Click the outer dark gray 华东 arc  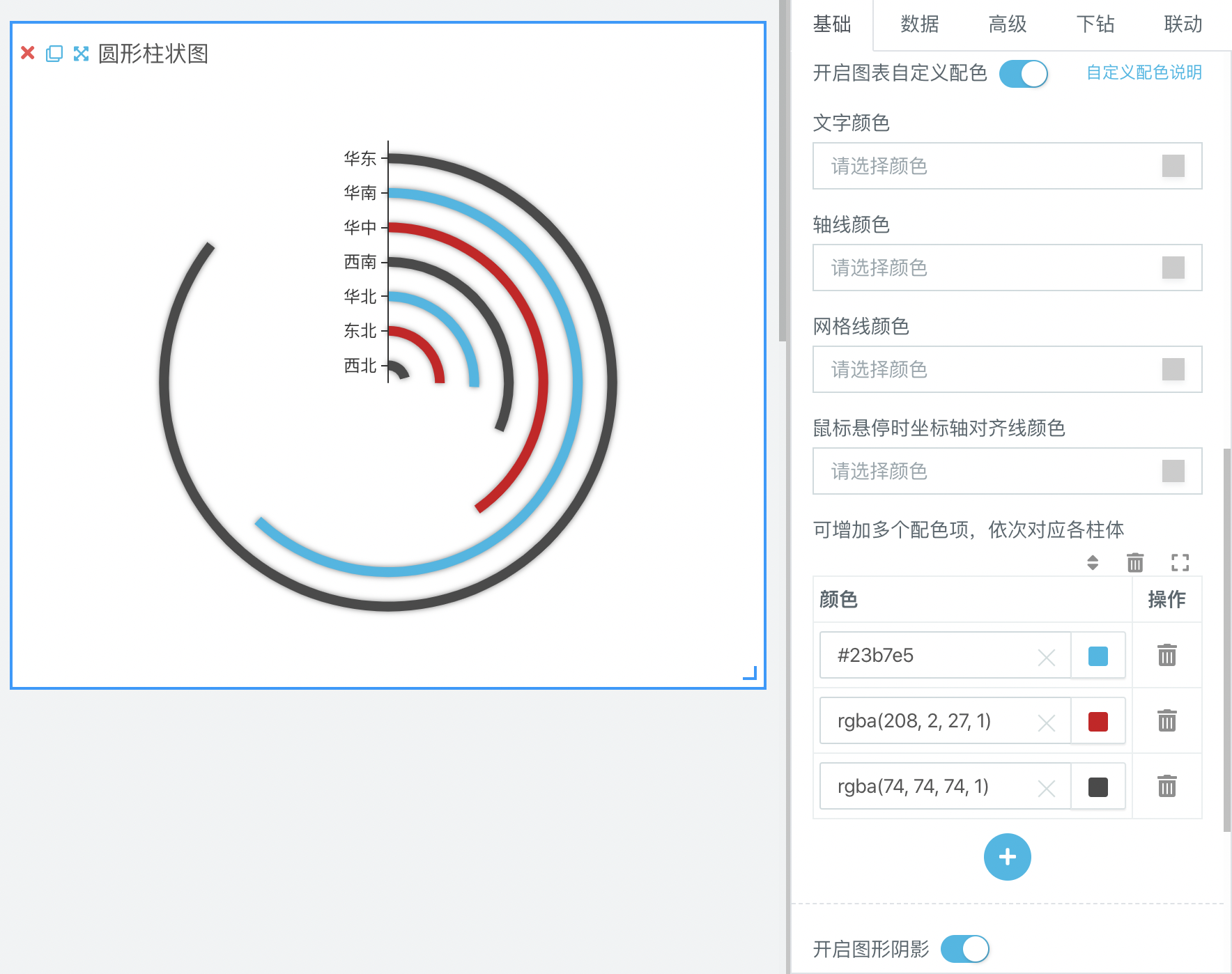(611, 383)
